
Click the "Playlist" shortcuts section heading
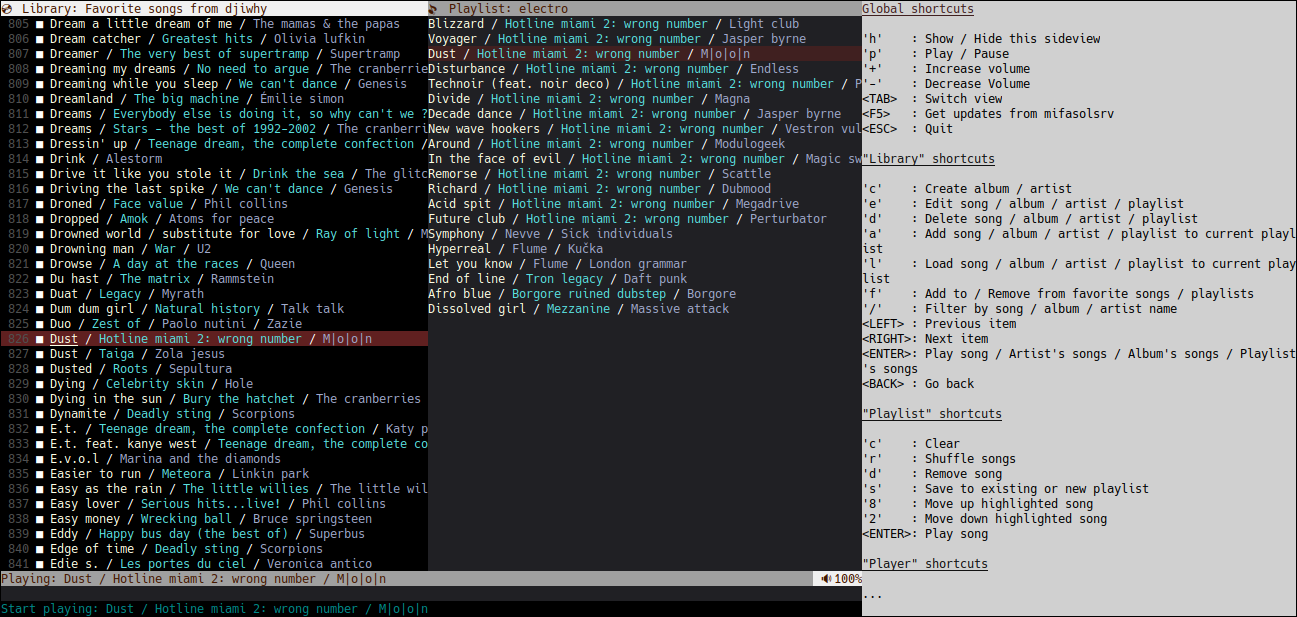coord(931,414)
